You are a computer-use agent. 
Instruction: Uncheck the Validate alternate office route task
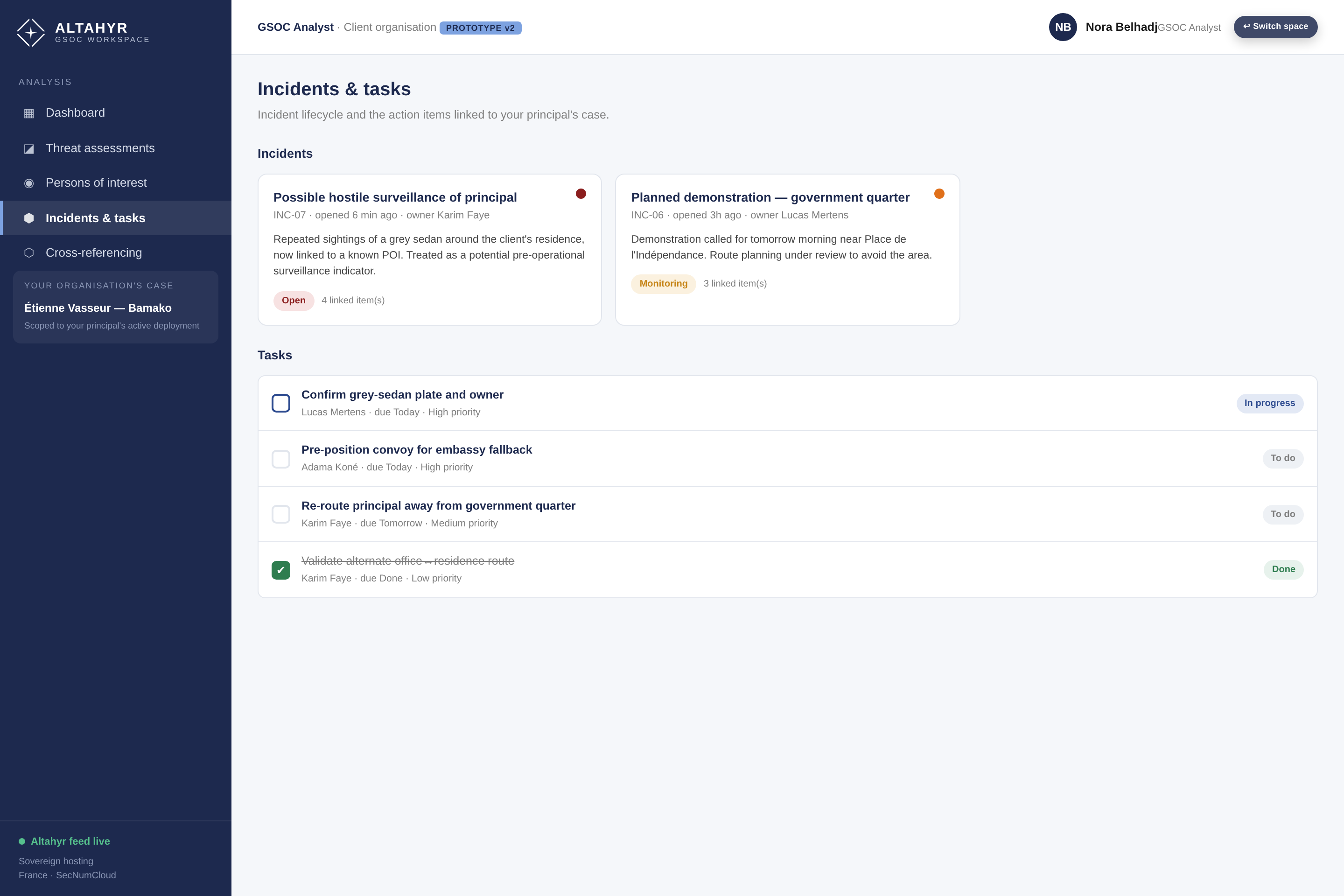coord(280,570)
